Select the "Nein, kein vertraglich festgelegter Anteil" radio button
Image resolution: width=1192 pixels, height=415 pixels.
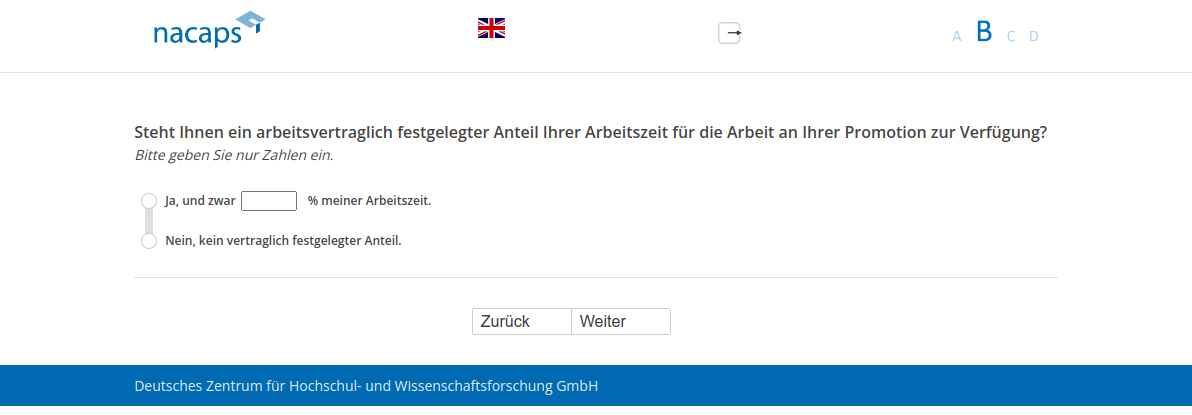149,241
